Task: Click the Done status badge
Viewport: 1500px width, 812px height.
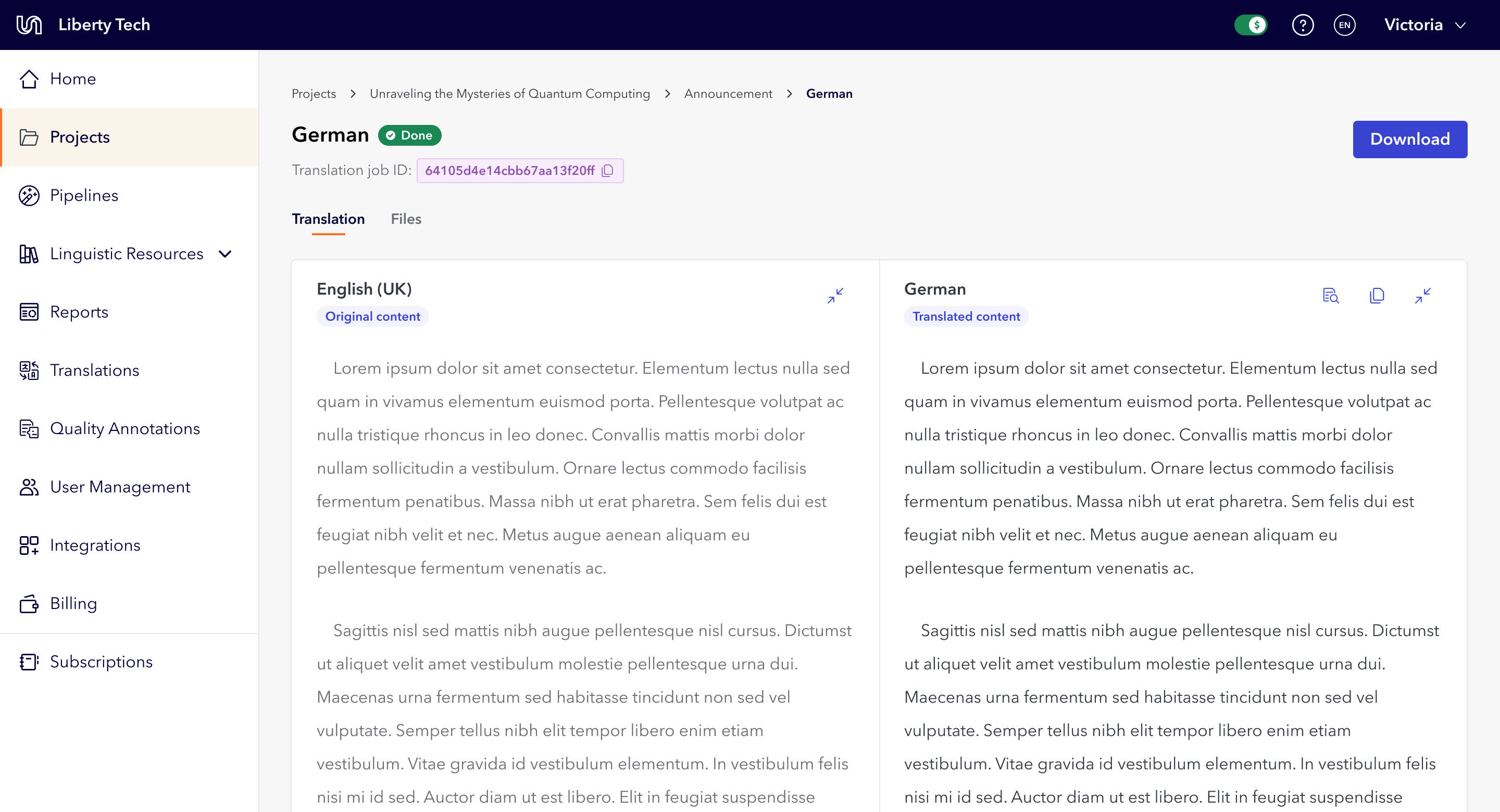Action: tap(409, 135)
